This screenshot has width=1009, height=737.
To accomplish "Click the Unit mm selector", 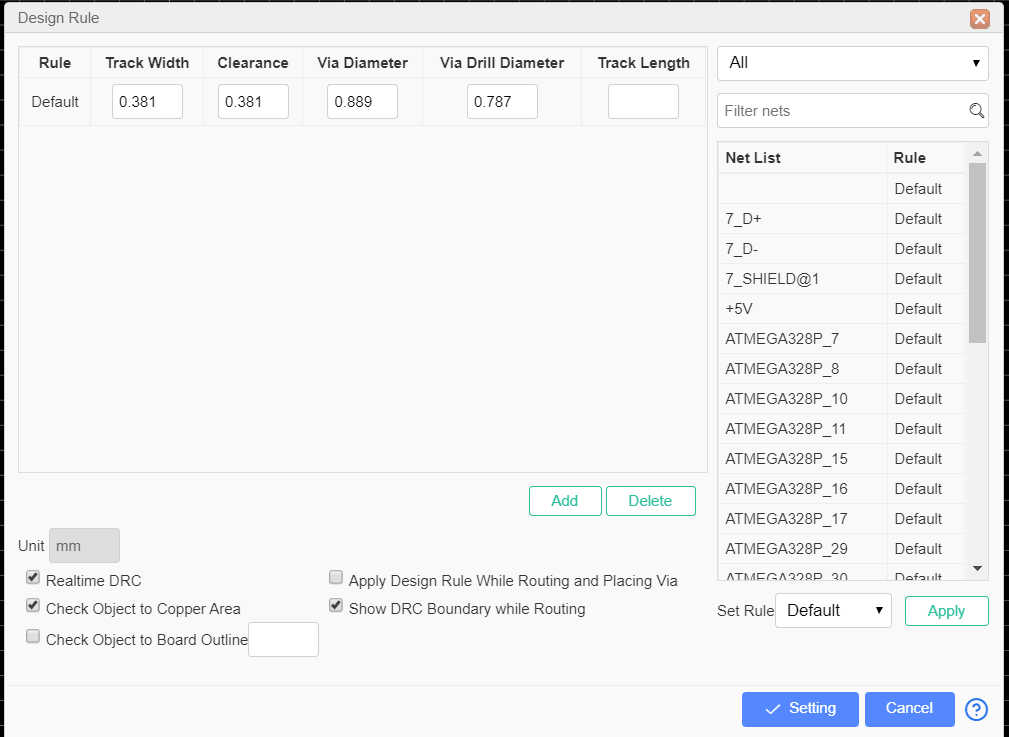I will pyautogui.click(x=84, y=546).
